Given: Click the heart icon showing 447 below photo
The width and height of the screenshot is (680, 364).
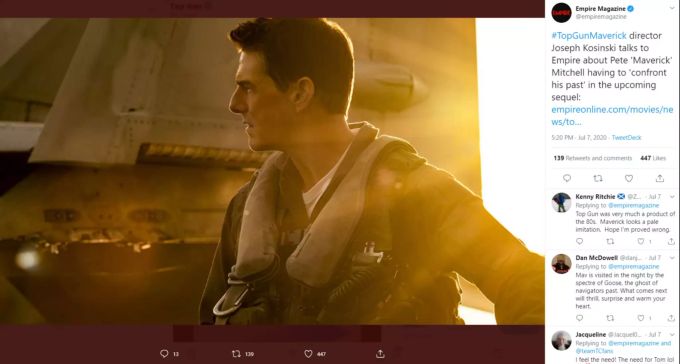Looking at the screenshot, I should tap(308, 354).
